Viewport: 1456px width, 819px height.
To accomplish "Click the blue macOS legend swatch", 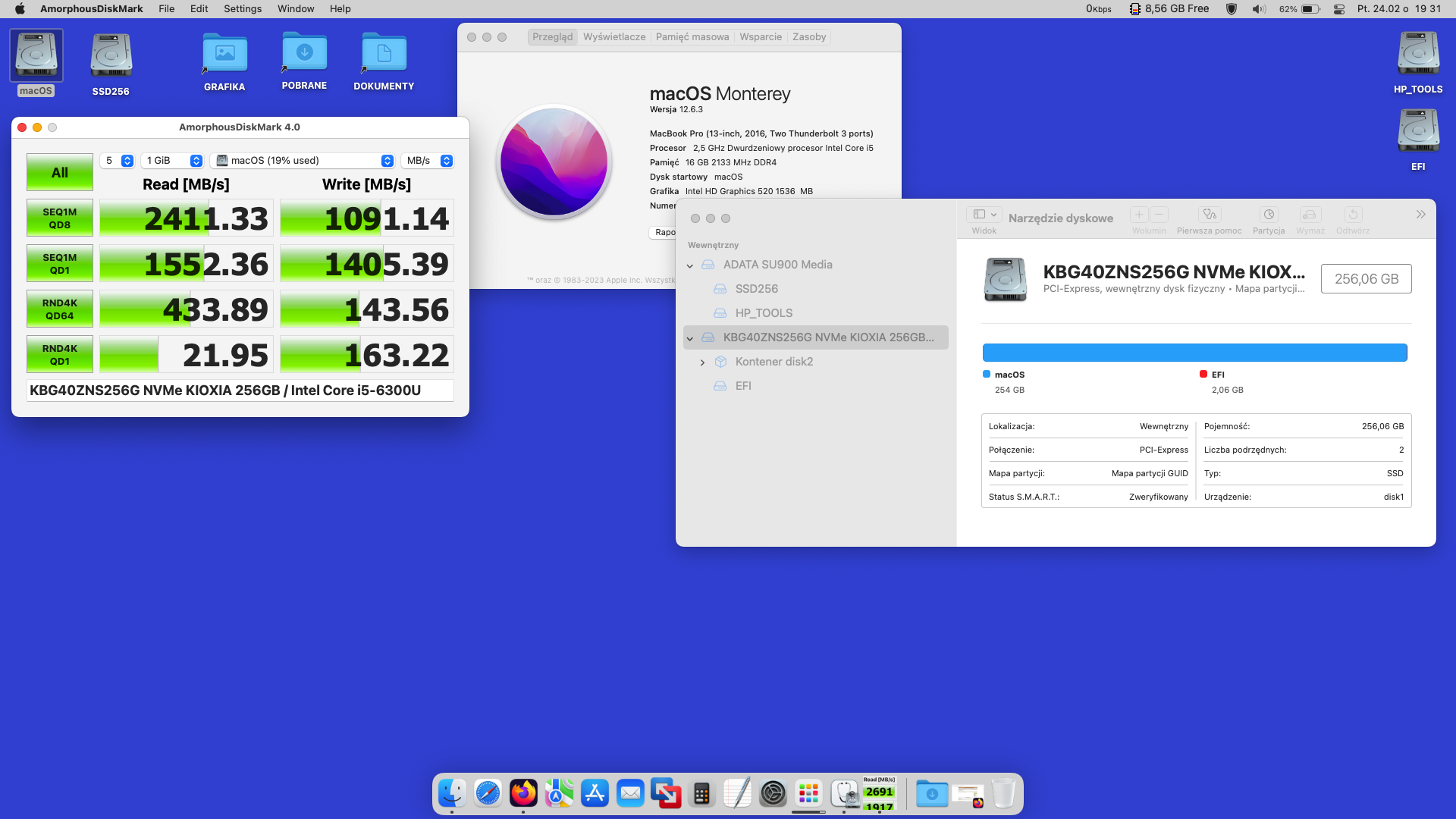I will 987,375.
